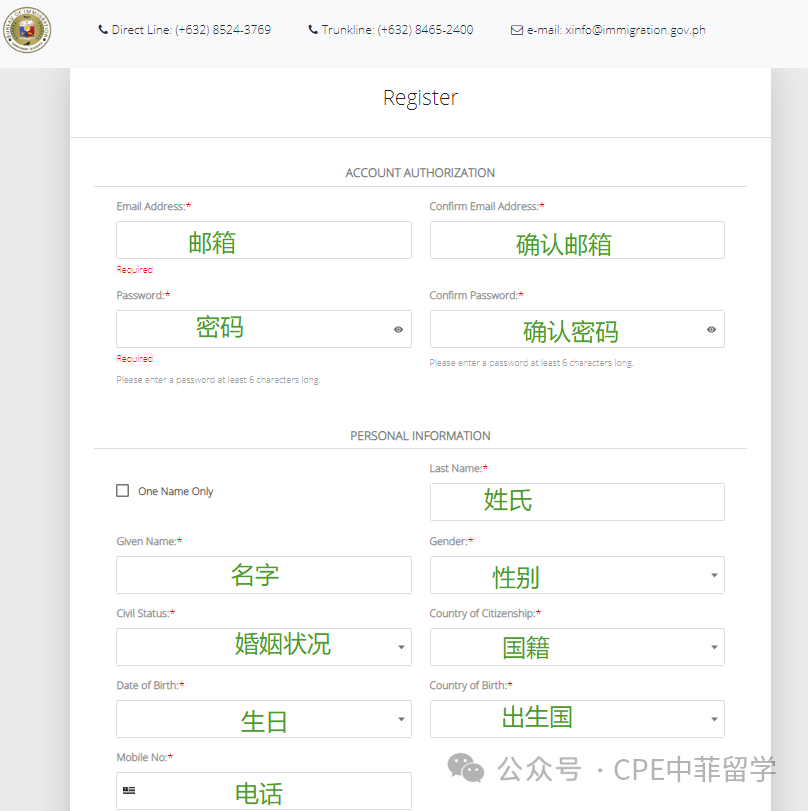Image resolution: width=808 pixels, height=811 pixels.
Task: Click the flag icon in Mobile No field
Action: [129, 791]
